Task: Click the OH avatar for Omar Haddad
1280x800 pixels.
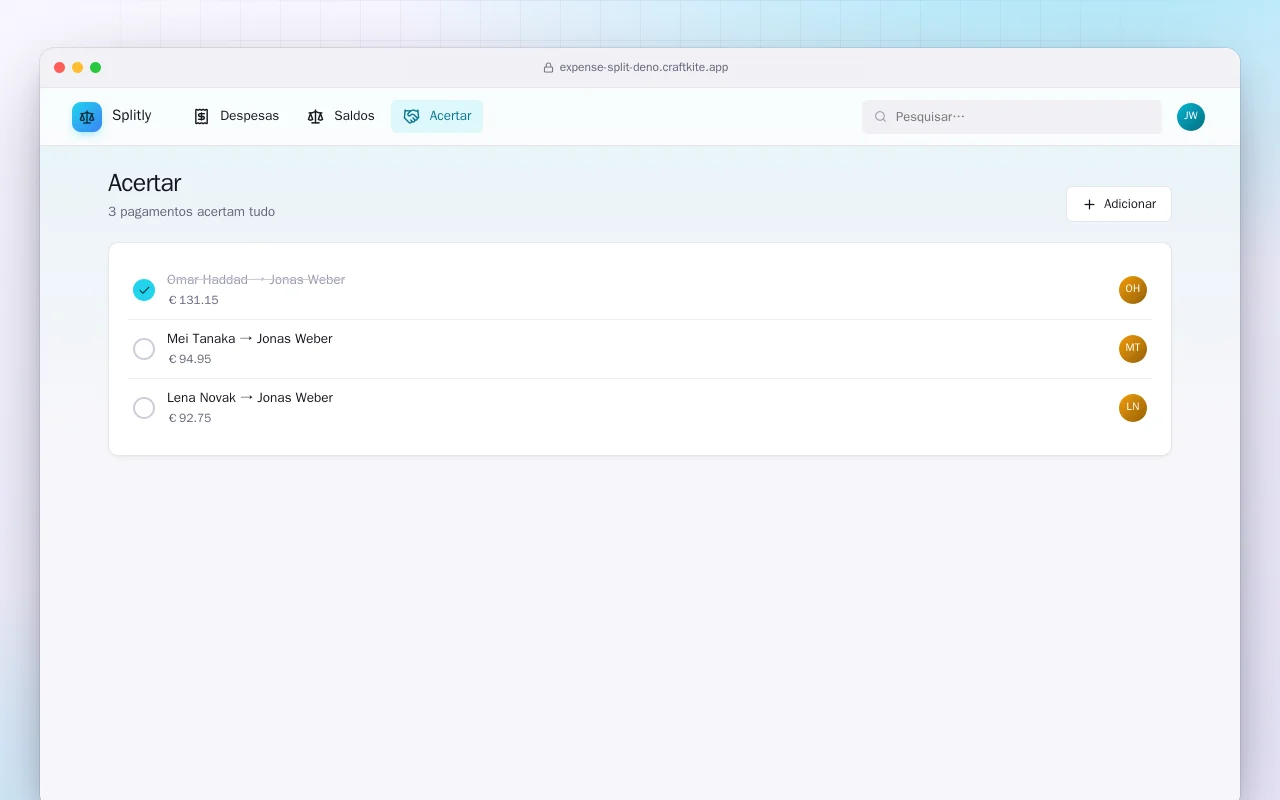Action: [x=1133, y=290]
